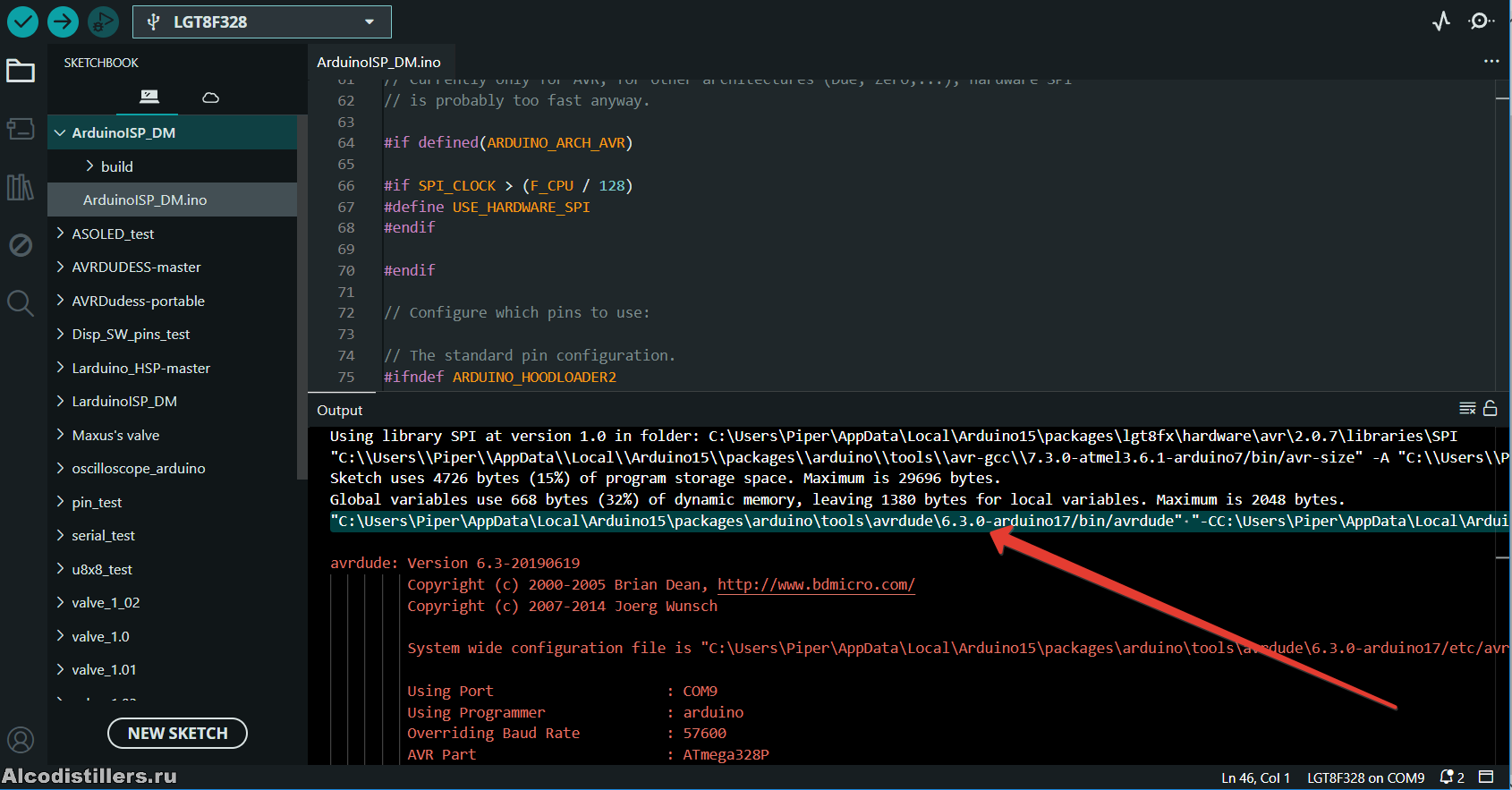Click line number 72 in the gutter
Viewport: 1512px width, 790px height.
coord(346,312)
